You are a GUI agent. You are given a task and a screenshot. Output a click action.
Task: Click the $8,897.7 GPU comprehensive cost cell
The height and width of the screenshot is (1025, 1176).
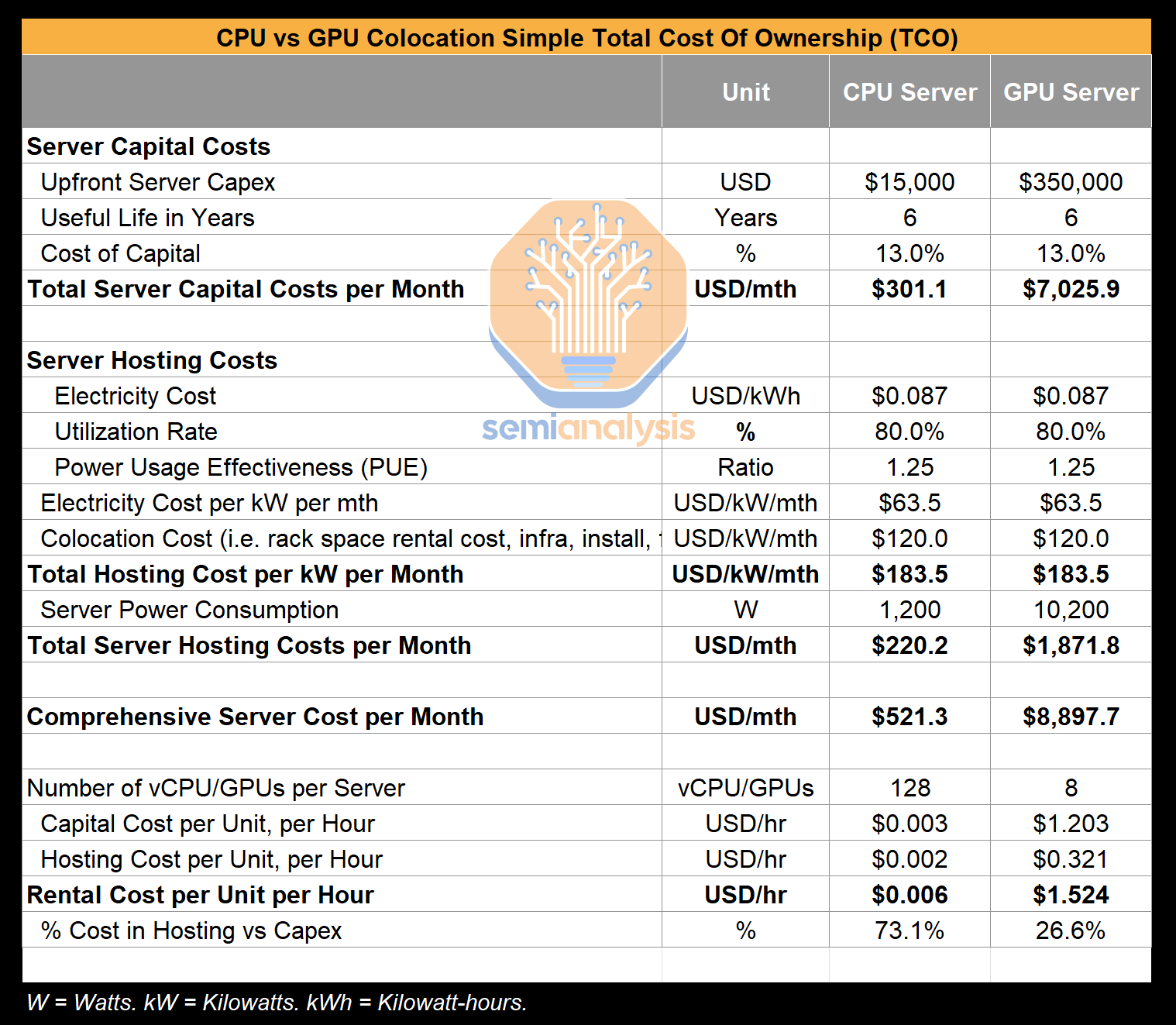tap(1071, 717)
